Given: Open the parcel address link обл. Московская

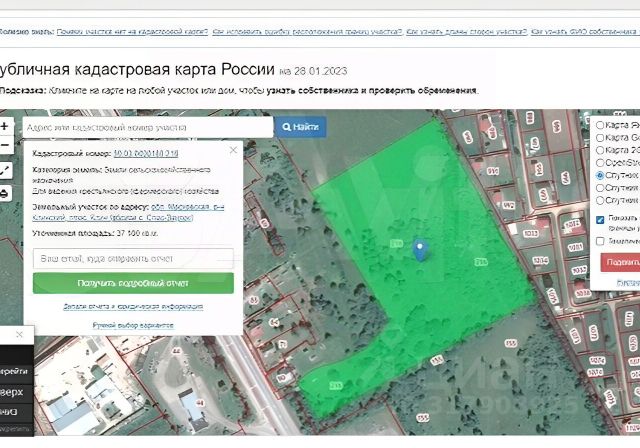Looking at the screenshot, I should pyautogui.click(x=128, y=212).
